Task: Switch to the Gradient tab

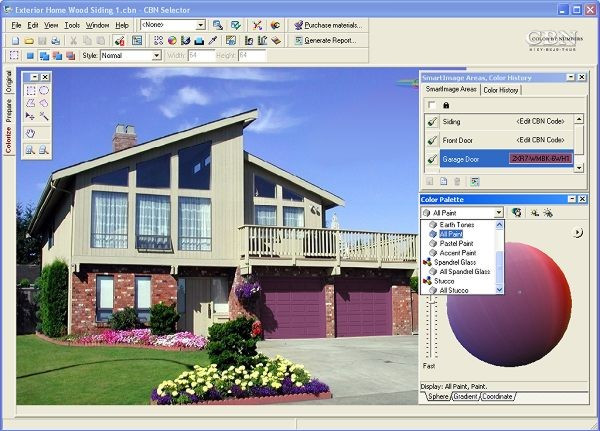Action: pos(465,397)
